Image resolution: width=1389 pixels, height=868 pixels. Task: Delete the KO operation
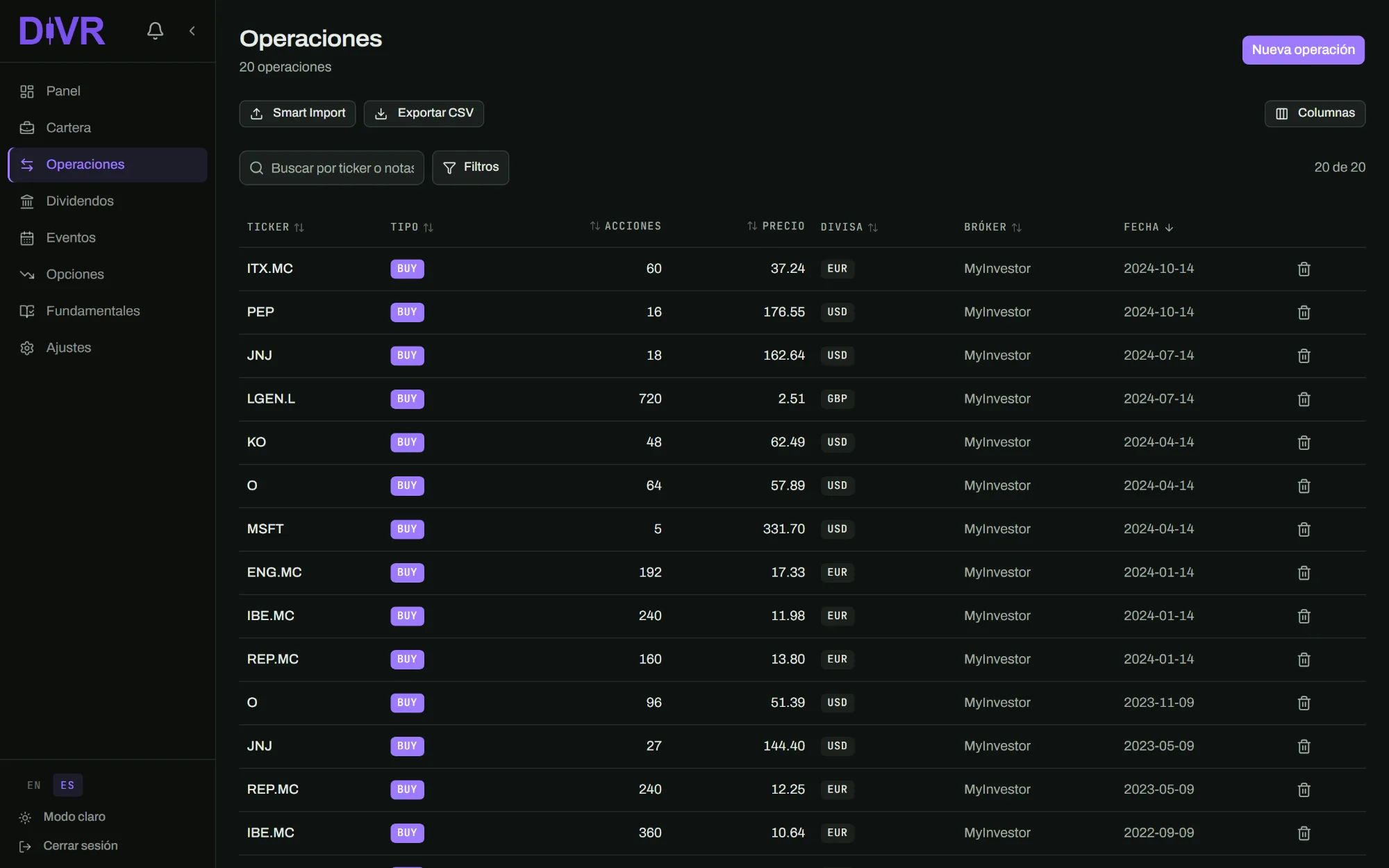click(x=1304, y=442)
